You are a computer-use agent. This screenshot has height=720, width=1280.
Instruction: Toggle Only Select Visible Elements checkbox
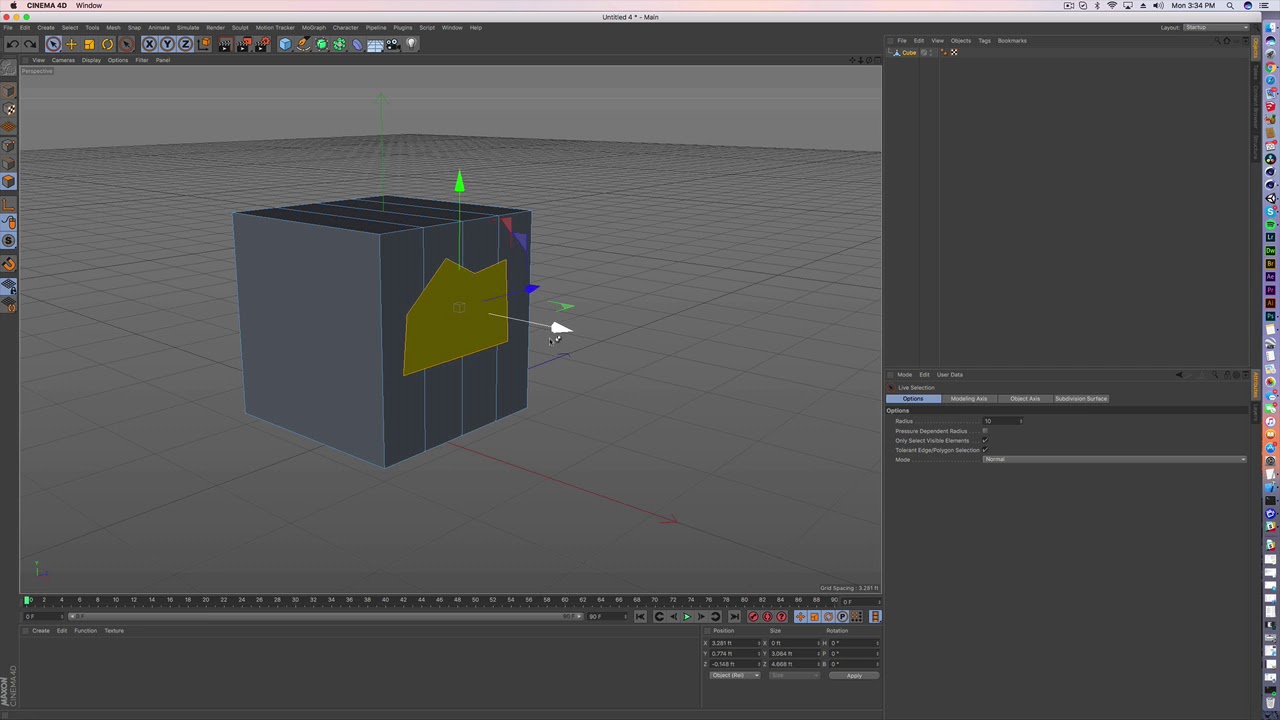(x=985, y=440)
